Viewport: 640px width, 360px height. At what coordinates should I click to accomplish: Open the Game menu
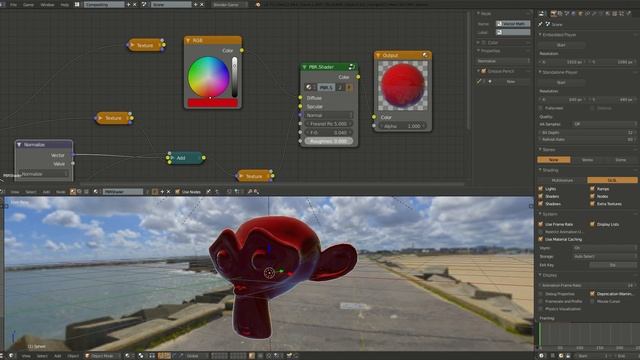tap(28, 4)
